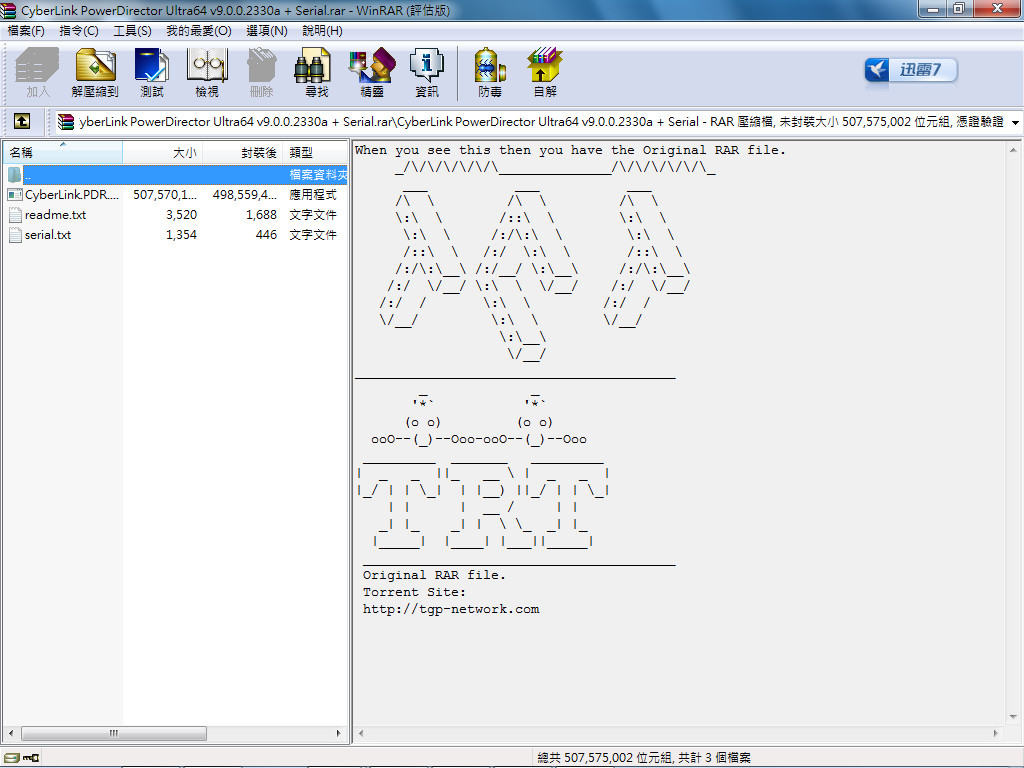Click file list scroll right arrow
Viewport: 1024px width, 768px height.
(338, 733)
